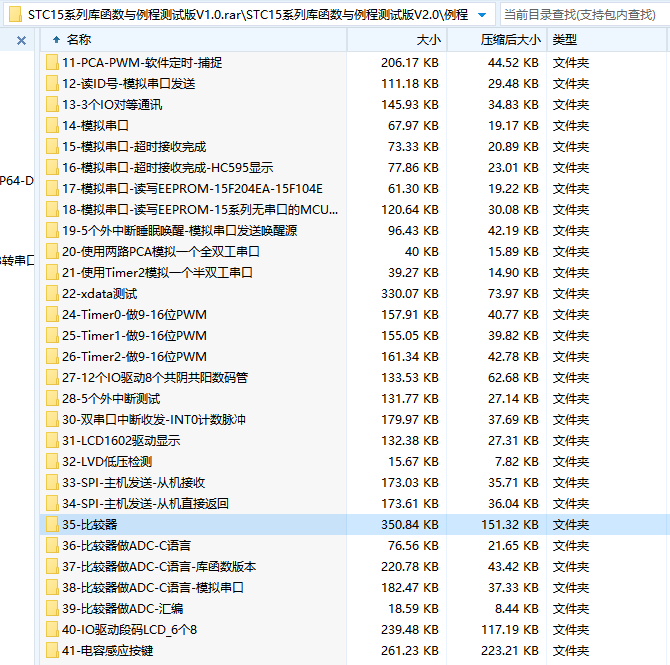Click folder icon of 16-模拟串口-超时接收完成-HC595显示
This screenshot has width=670, height=665.
[x=52, y=168]
